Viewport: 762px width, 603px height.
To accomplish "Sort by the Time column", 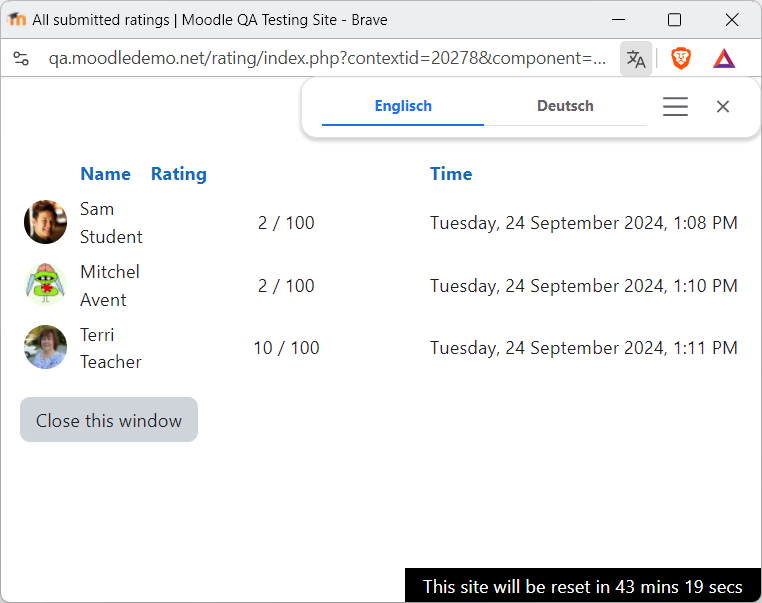I will [451, 174].
